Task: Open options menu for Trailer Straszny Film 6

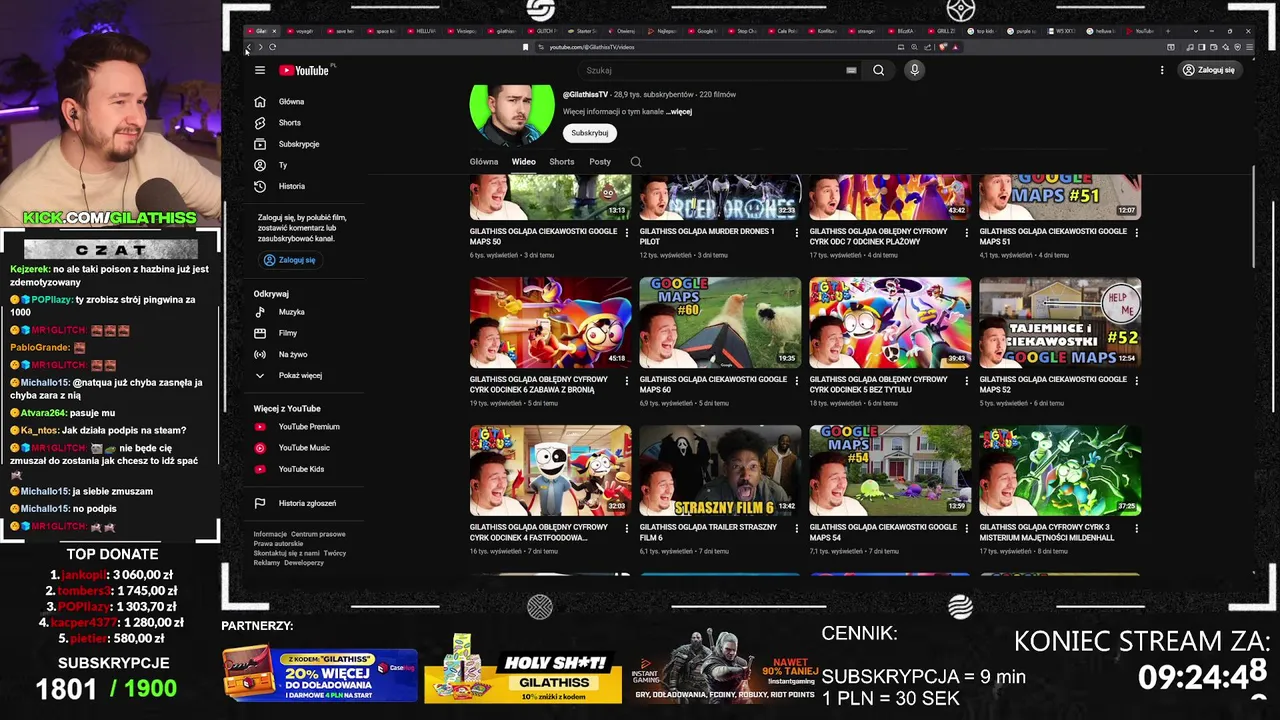Action: pos(797,528)
